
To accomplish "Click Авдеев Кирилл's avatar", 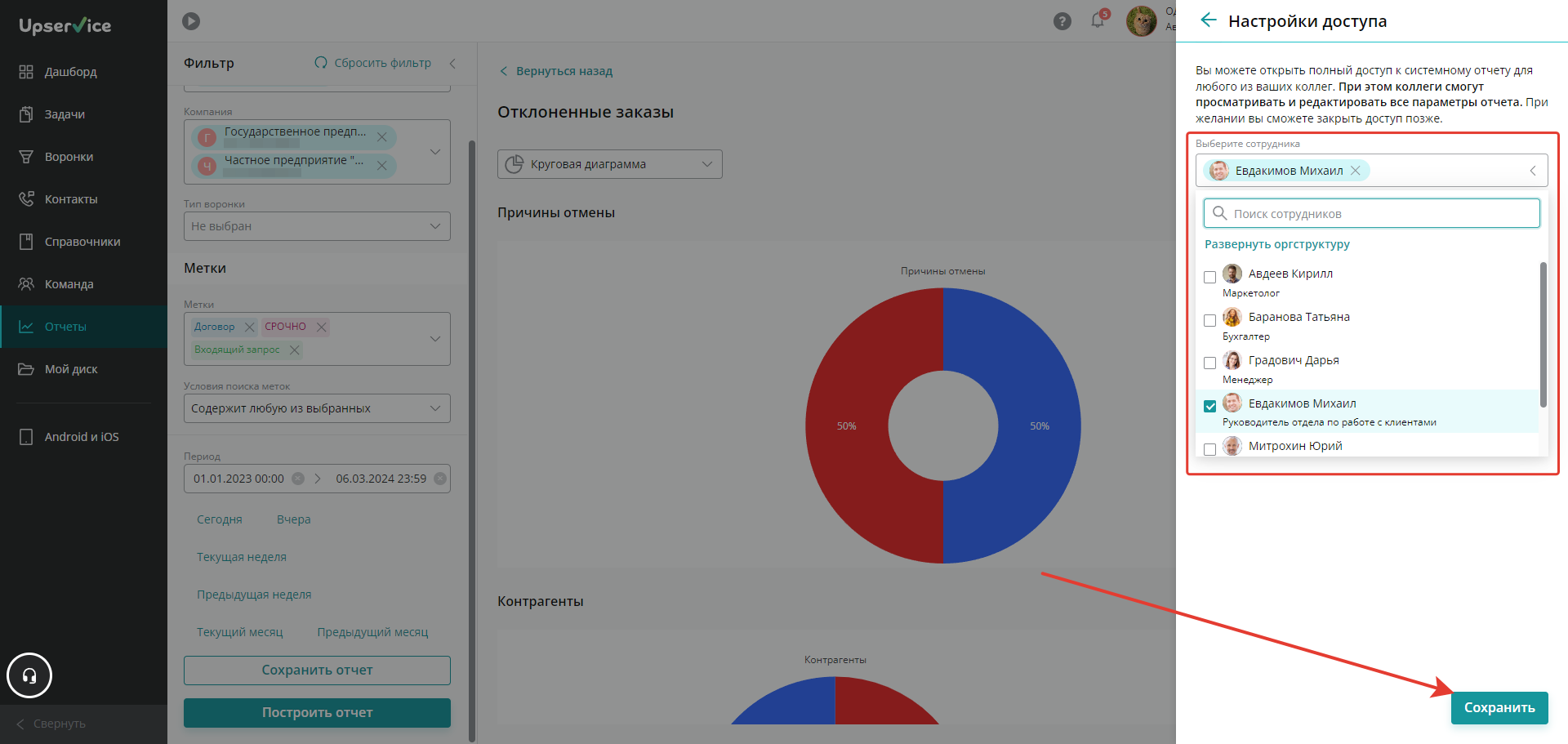I will [1232, 274].
